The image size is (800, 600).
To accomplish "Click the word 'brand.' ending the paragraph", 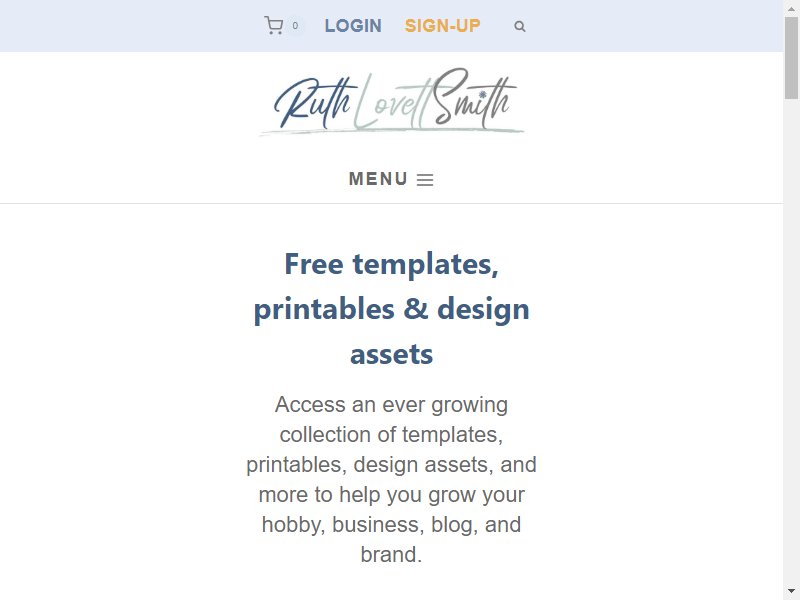I will [x=391, y=555].
